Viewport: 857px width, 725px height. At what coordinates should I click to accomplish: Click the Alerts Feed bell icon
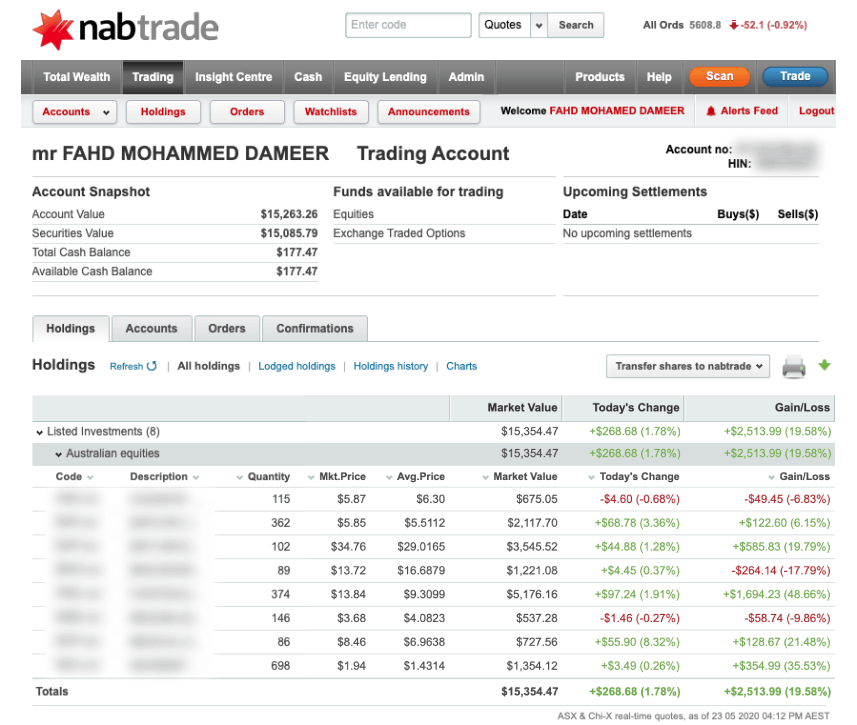[711, 112]
